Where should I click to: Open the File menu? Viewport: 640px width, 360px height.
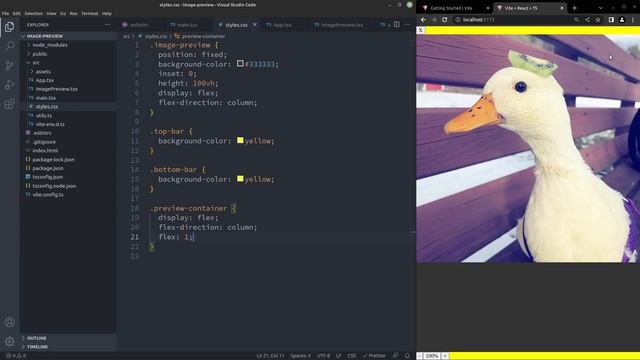5,13
